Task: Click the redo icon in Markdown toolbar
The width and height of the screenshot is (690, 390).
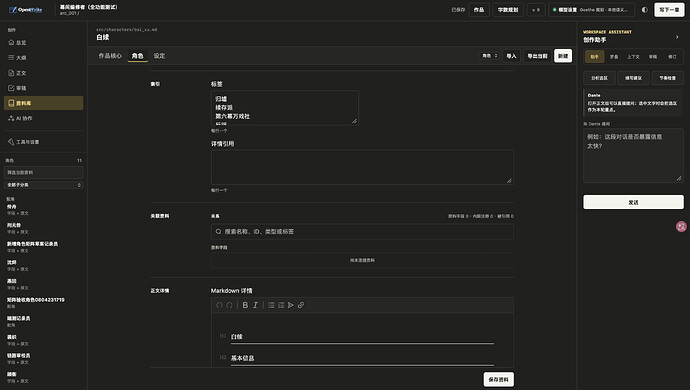Action: (229, 305)
